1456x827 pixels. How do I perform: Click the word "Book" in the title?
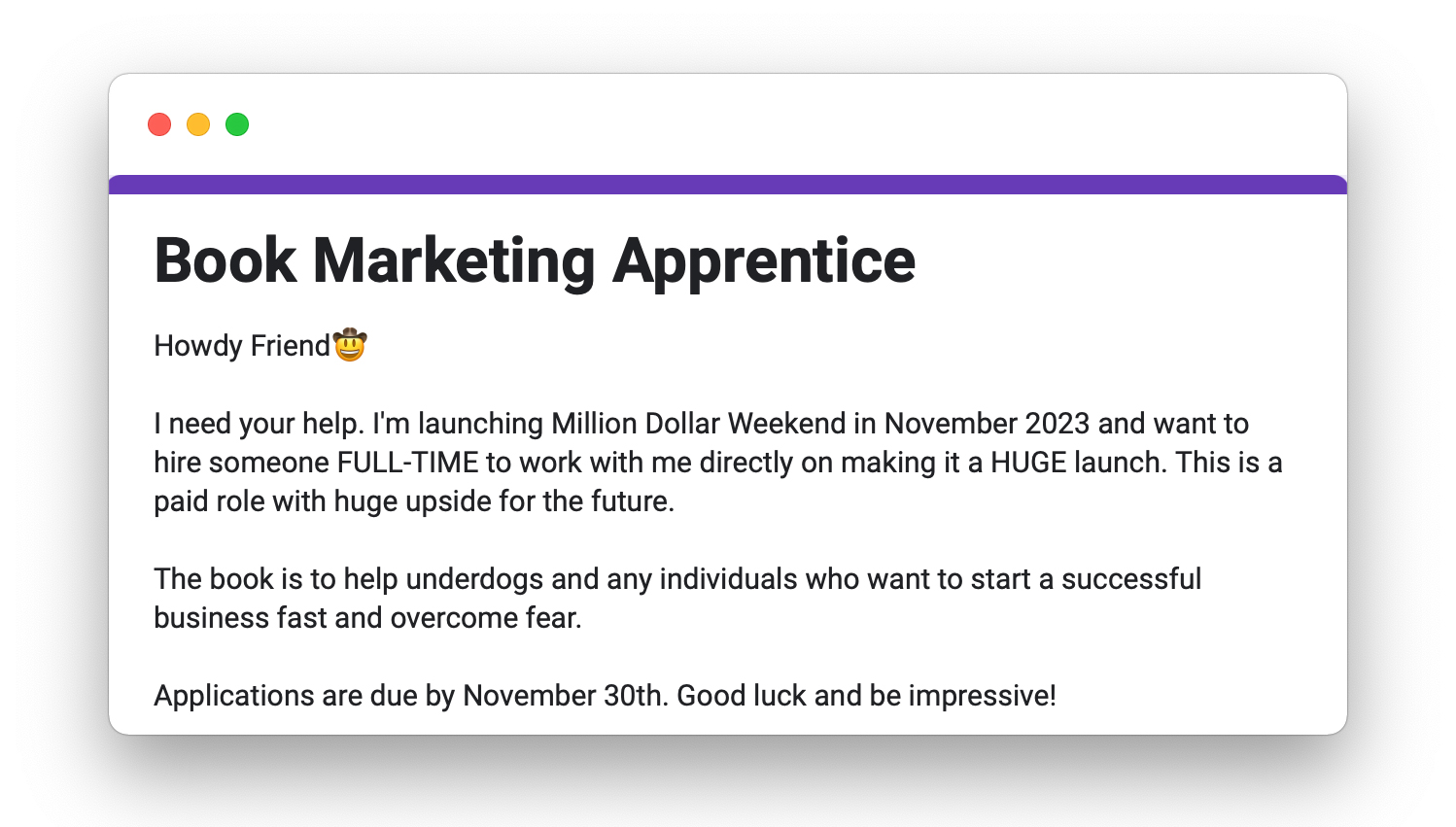point(225,260)
